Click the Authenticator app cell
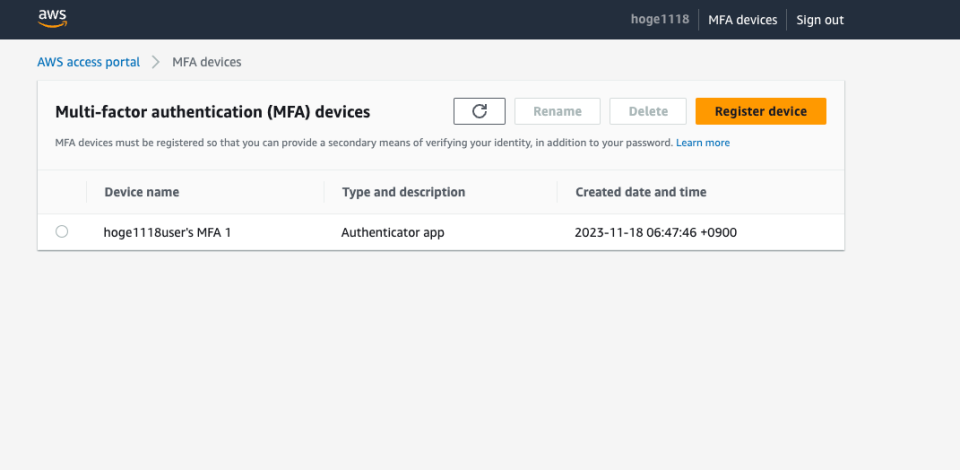This screenshot has height=470, width=960. [392, 233]
